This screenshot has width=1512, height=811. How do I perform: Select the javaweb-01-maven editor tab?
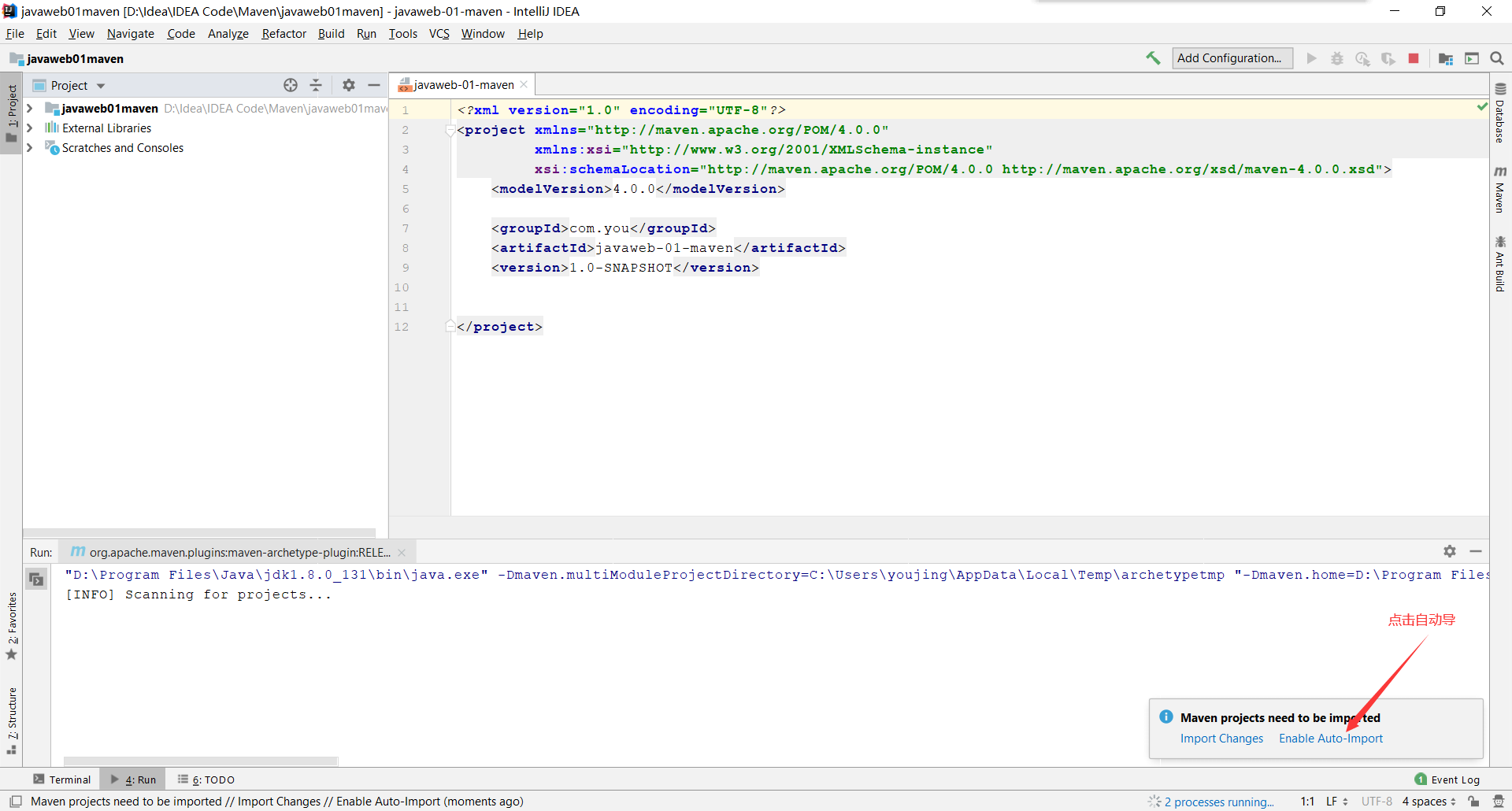(x=463, y=85)
